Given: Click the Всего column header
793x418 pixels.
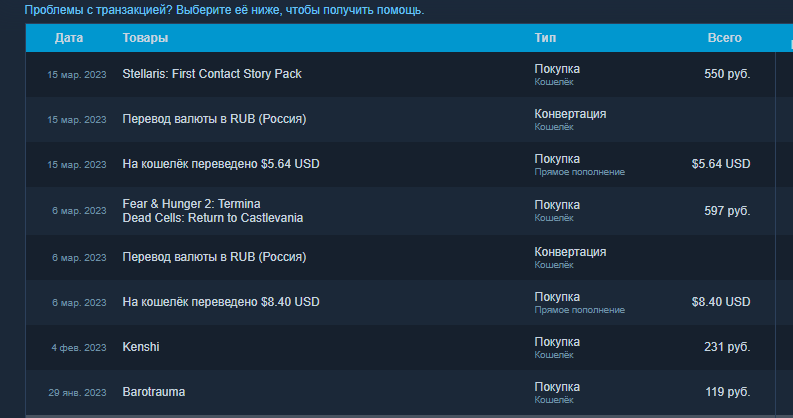Looking at the screenshot, I should pos(724,38).
